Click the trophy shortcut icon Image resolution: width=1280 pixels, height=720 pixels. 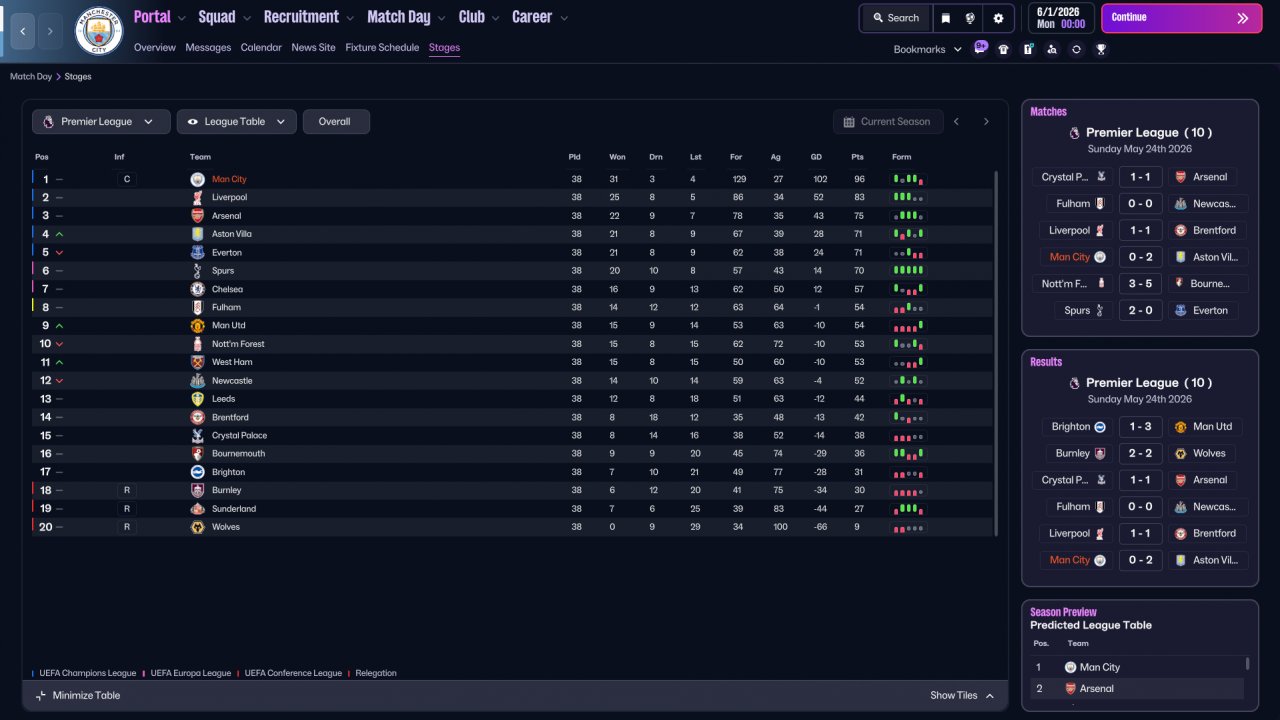click(x=1101, y=49)
